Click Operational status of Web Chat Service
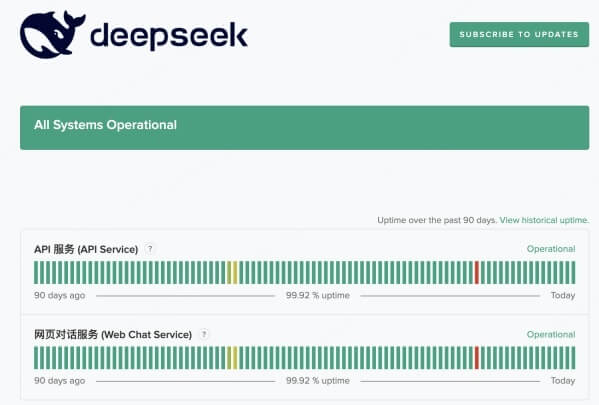Viewport: 599px width, 405px height. point(551,334)
